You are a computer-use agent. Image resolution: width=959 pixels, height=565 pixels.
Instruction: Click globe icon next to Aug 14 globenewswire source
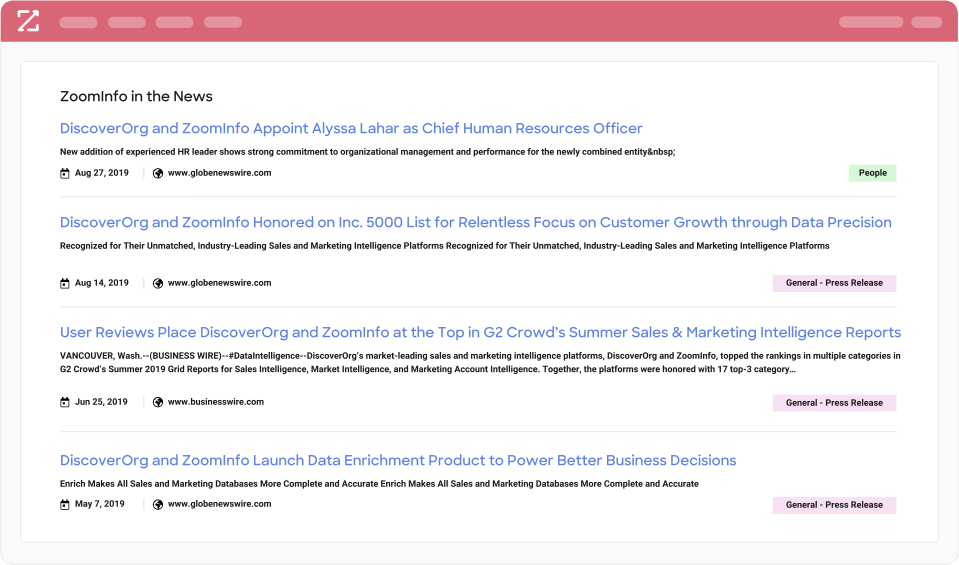[x=158, y=283]
